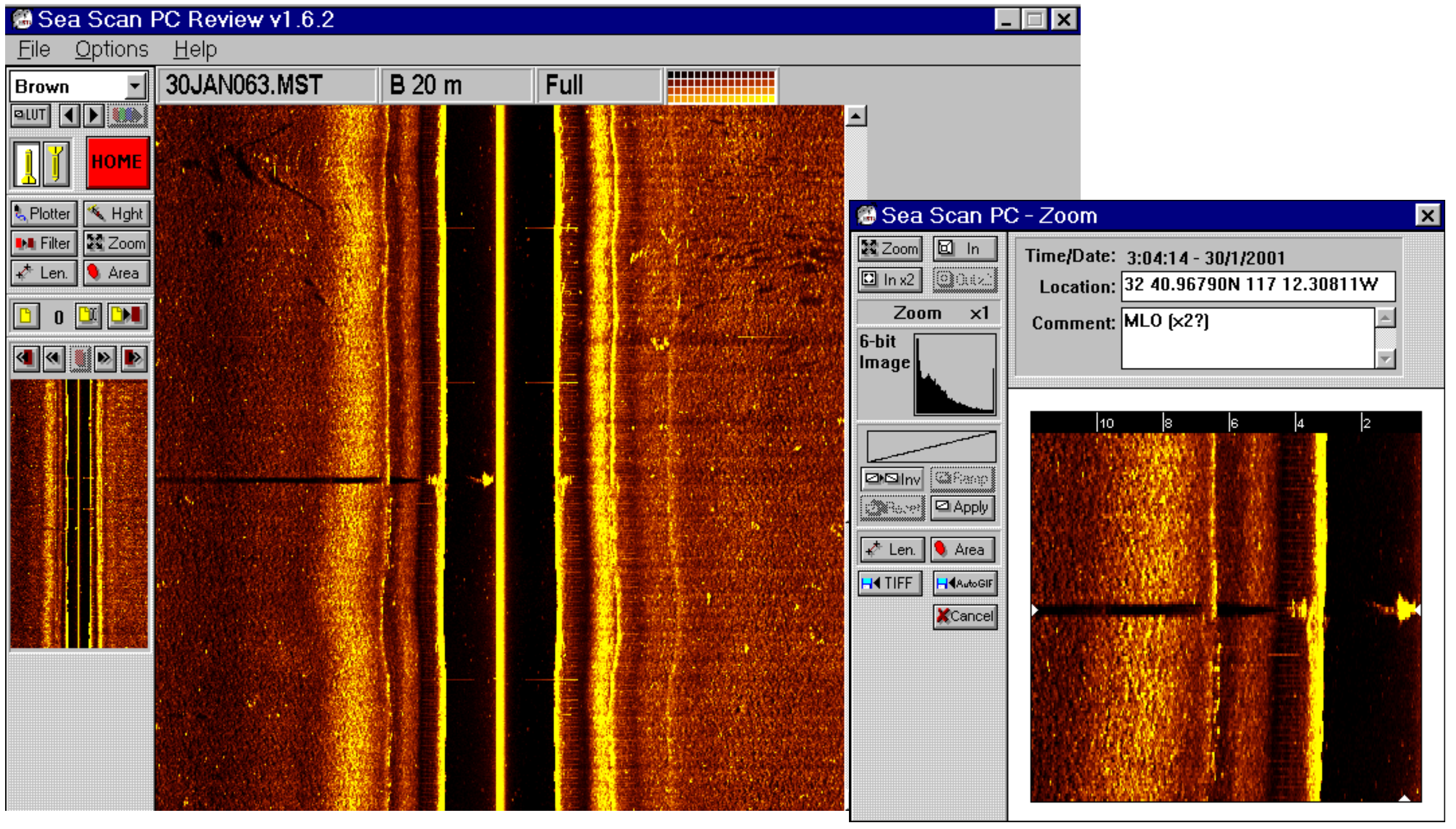Click the Apply button
This screenshot has height=829, width=1456.
click(964, 507)
